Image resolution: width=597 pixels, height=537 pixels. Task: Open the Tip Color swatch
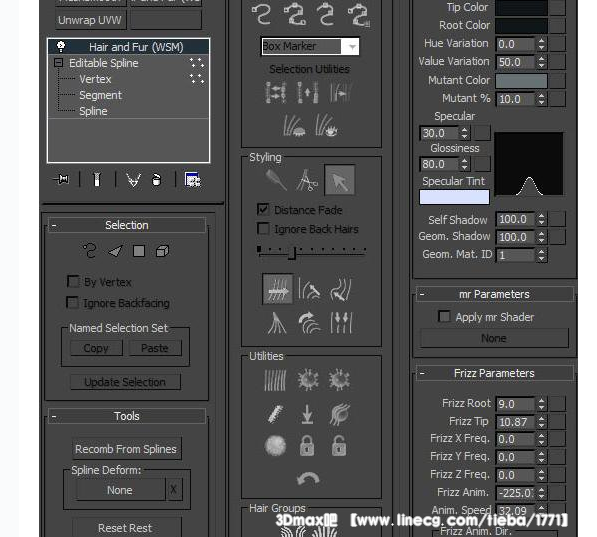[x=521, y=8]
